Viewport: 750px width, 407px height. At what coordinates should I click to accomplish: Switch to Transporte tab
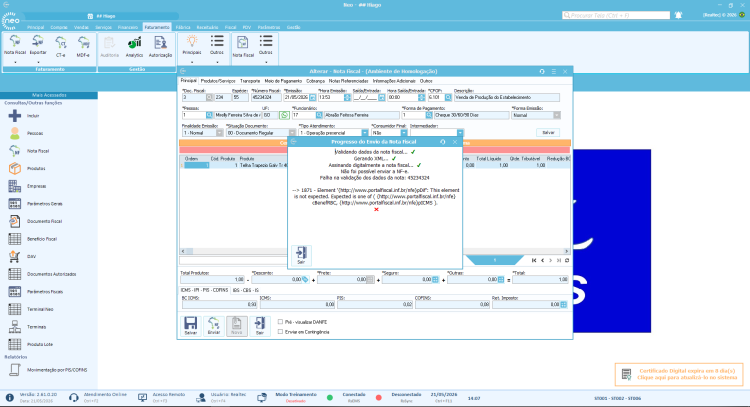click(x=250, y=81)
